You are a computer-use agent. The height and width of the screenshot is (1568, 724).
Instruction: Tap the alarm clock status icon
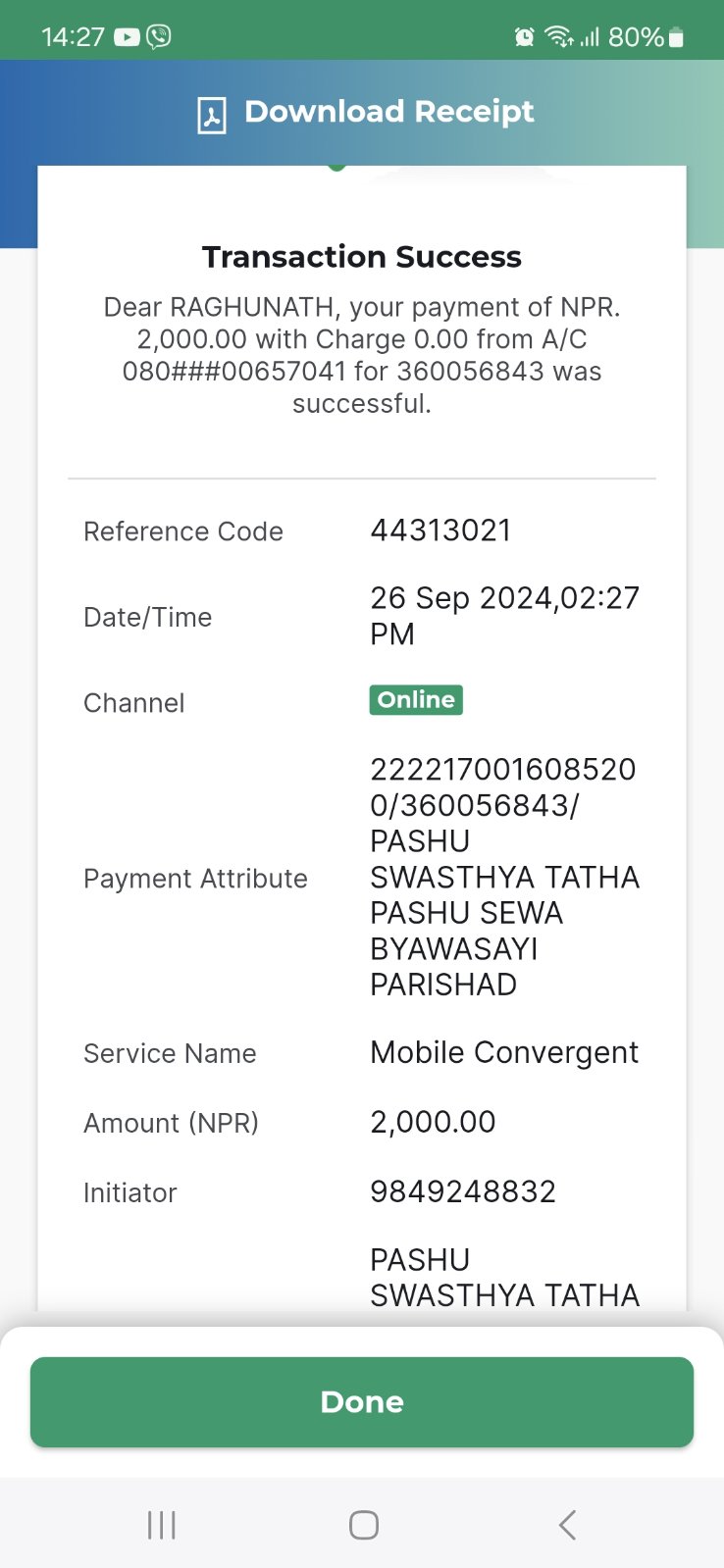click(525, 37)
